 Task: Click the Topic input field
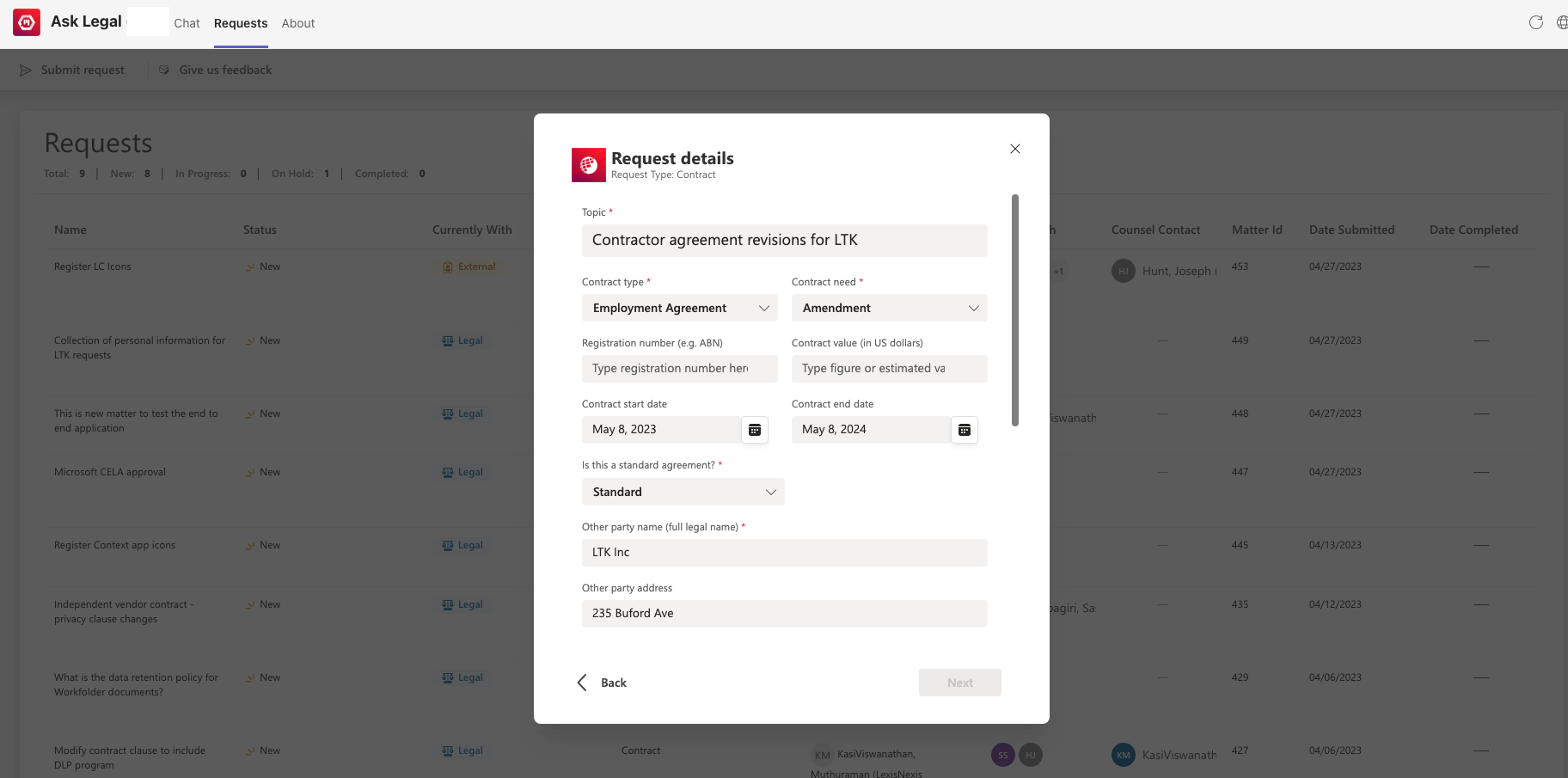click(785, 241)
